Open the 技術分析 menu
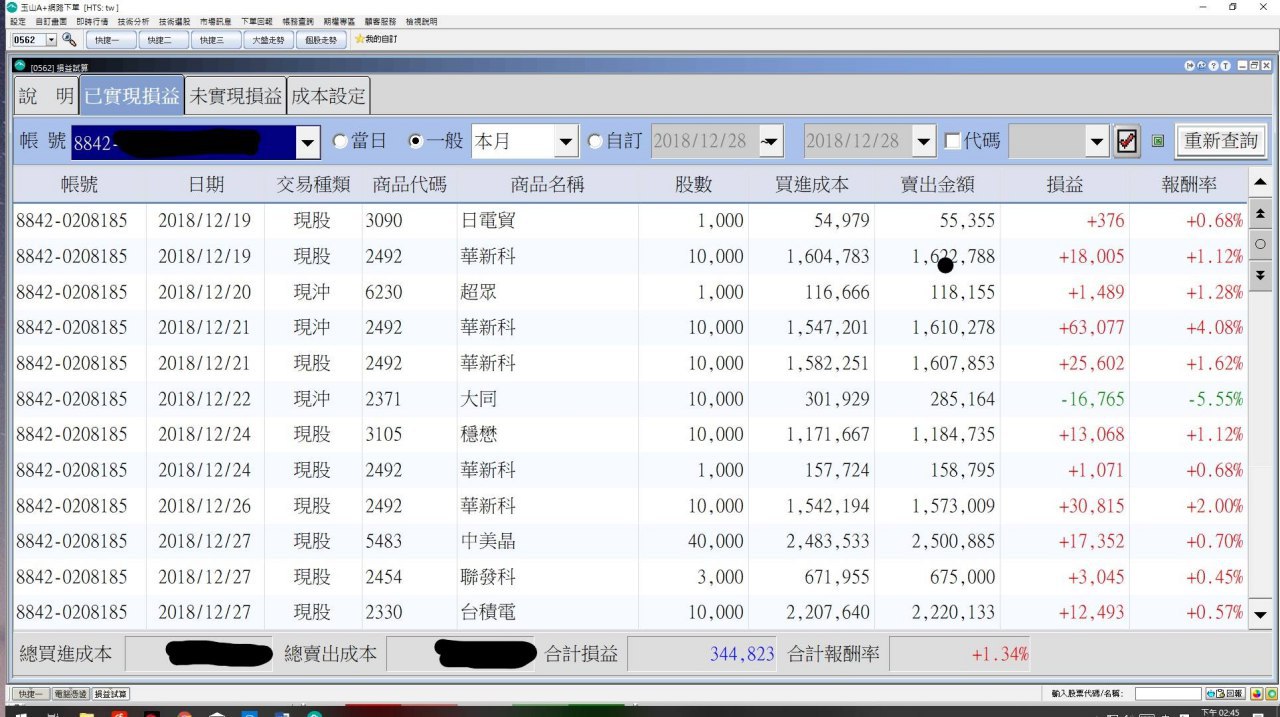 click(133, 21)
